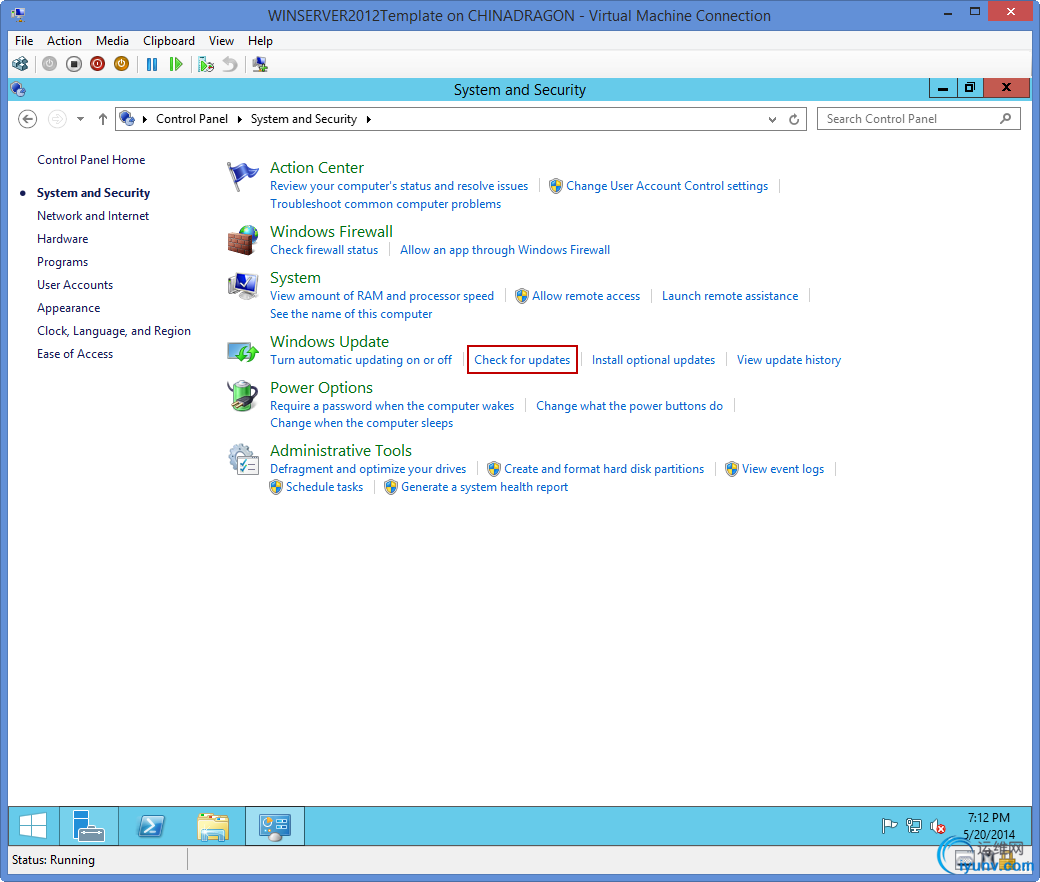
Task: Open the View menu
Action: (221, 40)
